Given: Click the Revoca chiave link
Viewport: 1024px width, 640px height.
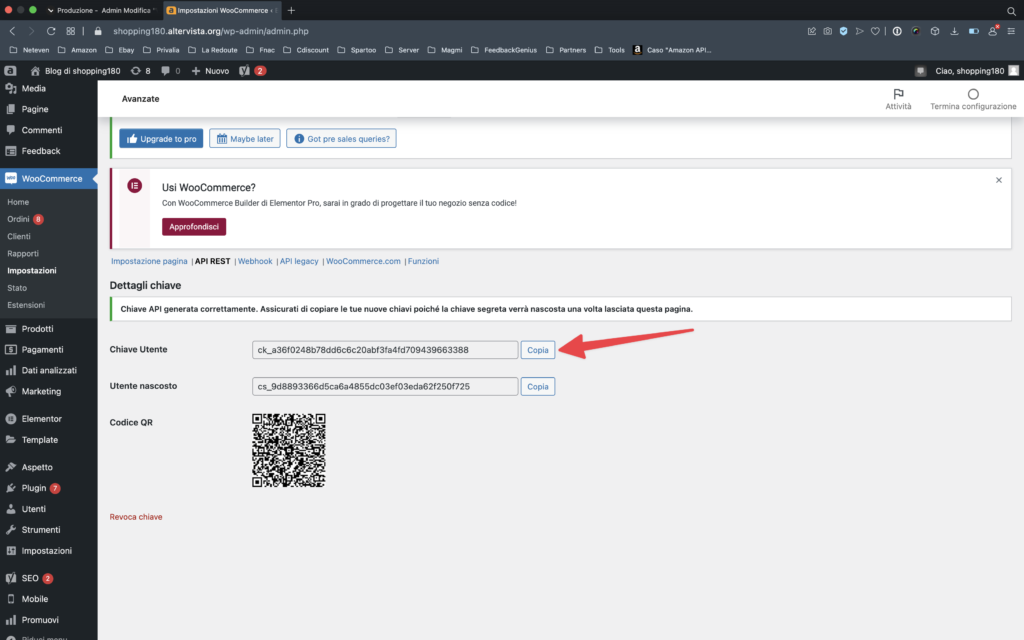Looking at the screenshot, I should [x=136, y=517].
